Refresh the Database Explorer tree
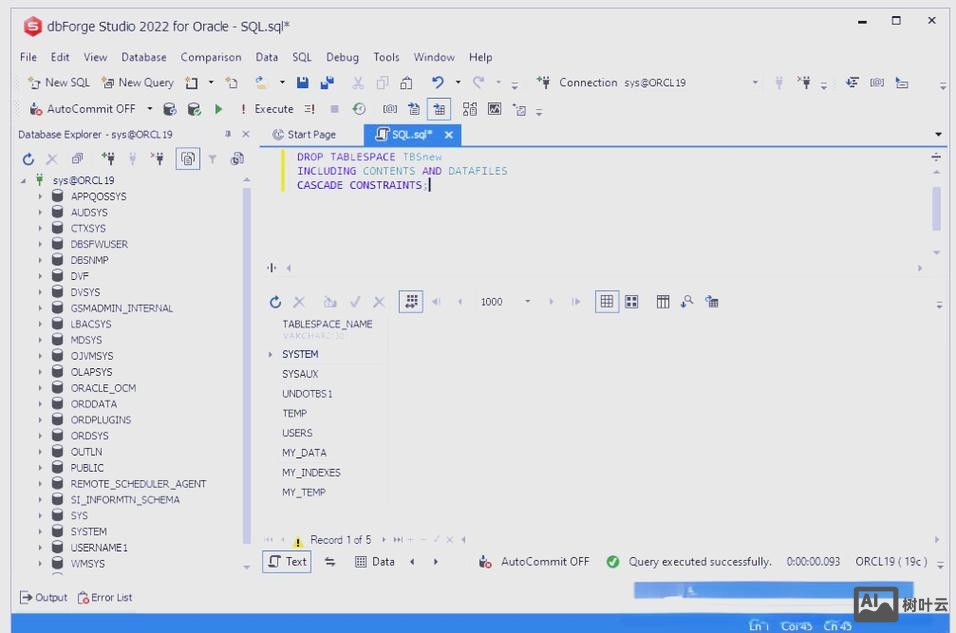The image size is (956, 633). pyautogui.click(x=28, y=159)
